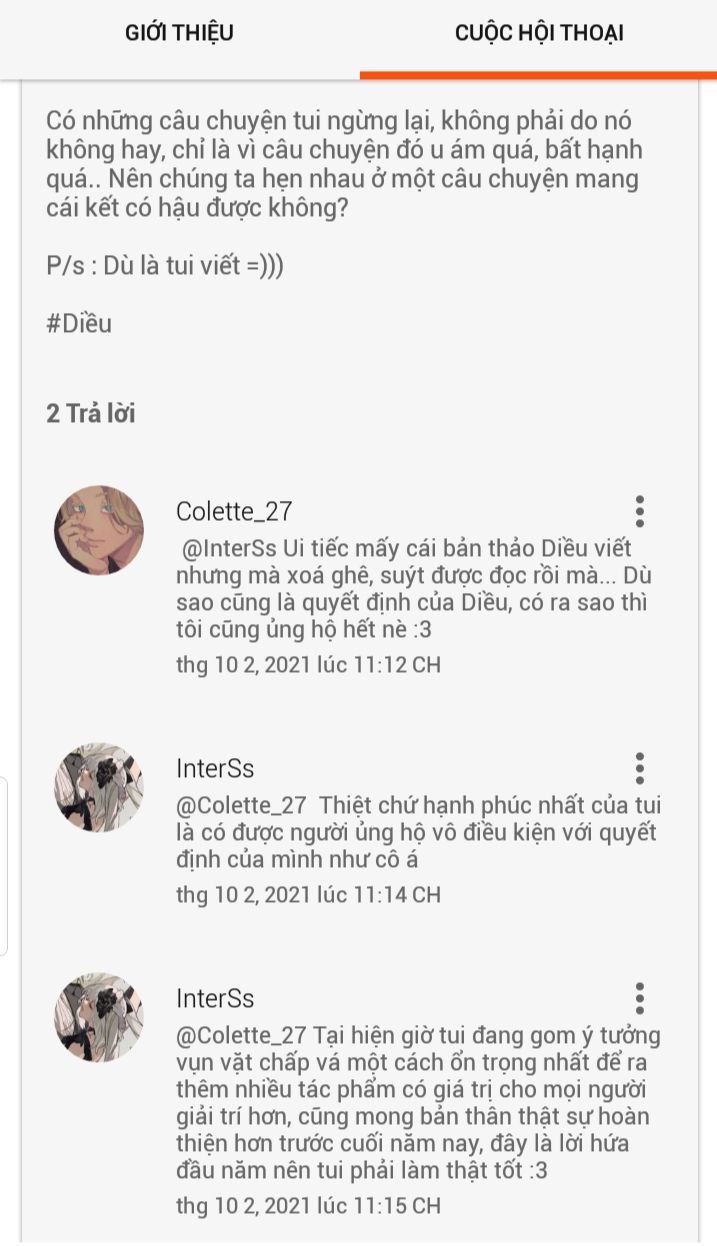Tap the timestamp thg 10 2, 2021 lúc 11:15 CH

pos(308,1206)
